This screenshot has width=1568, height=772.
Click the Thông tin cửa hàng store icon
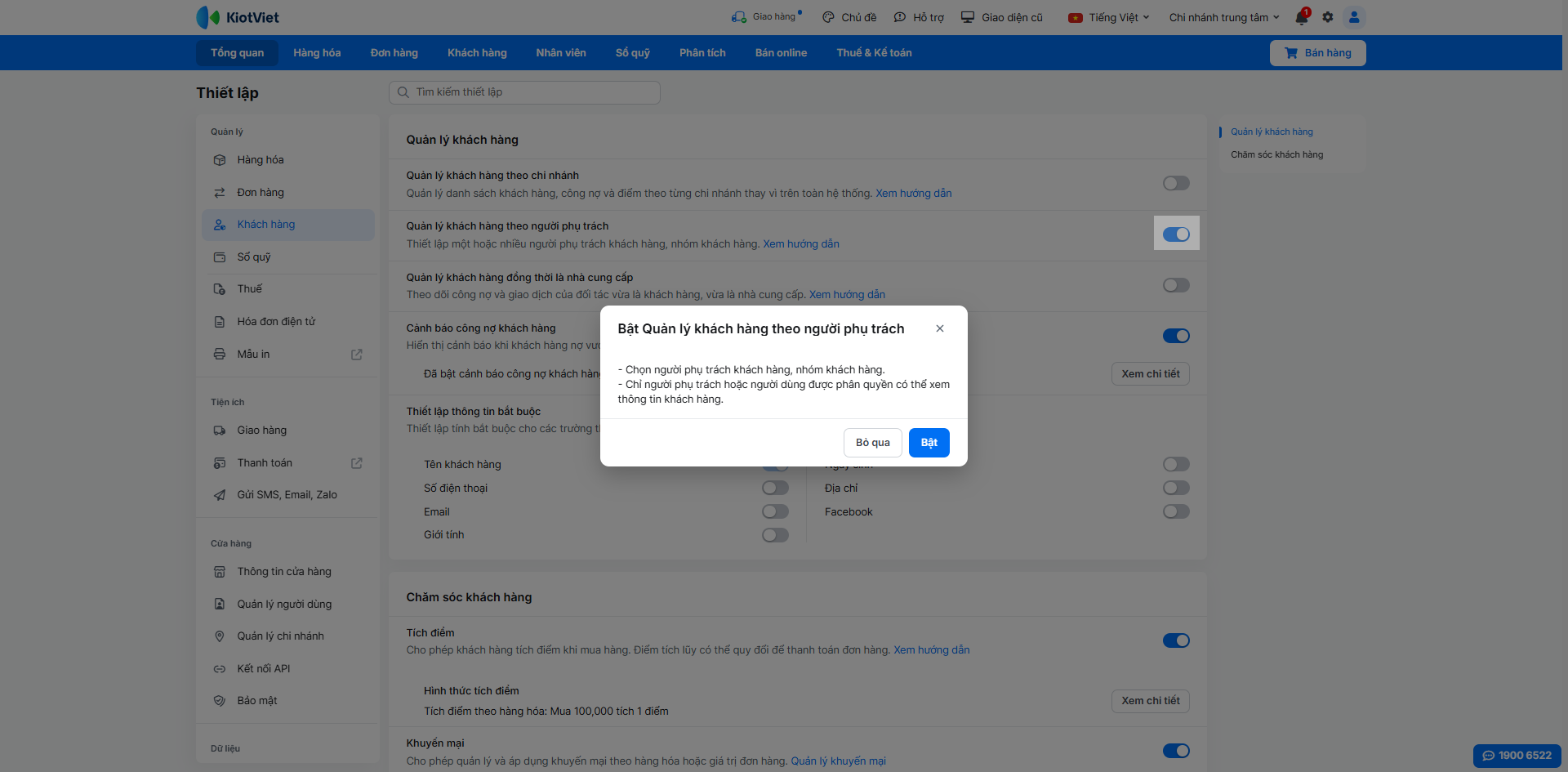pyautogui.click(x=220, y=572)
